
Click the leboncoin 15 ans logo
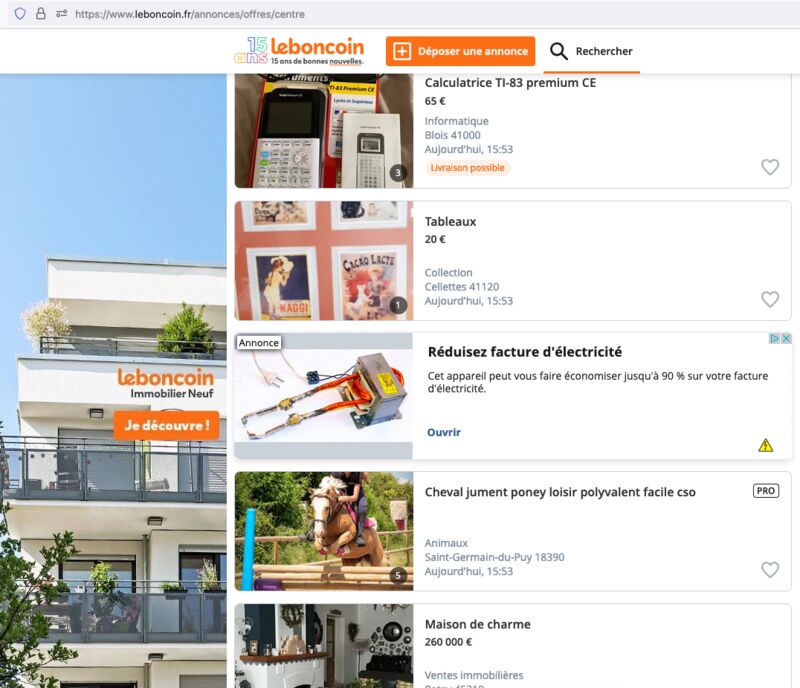click(x=299, y=51)
